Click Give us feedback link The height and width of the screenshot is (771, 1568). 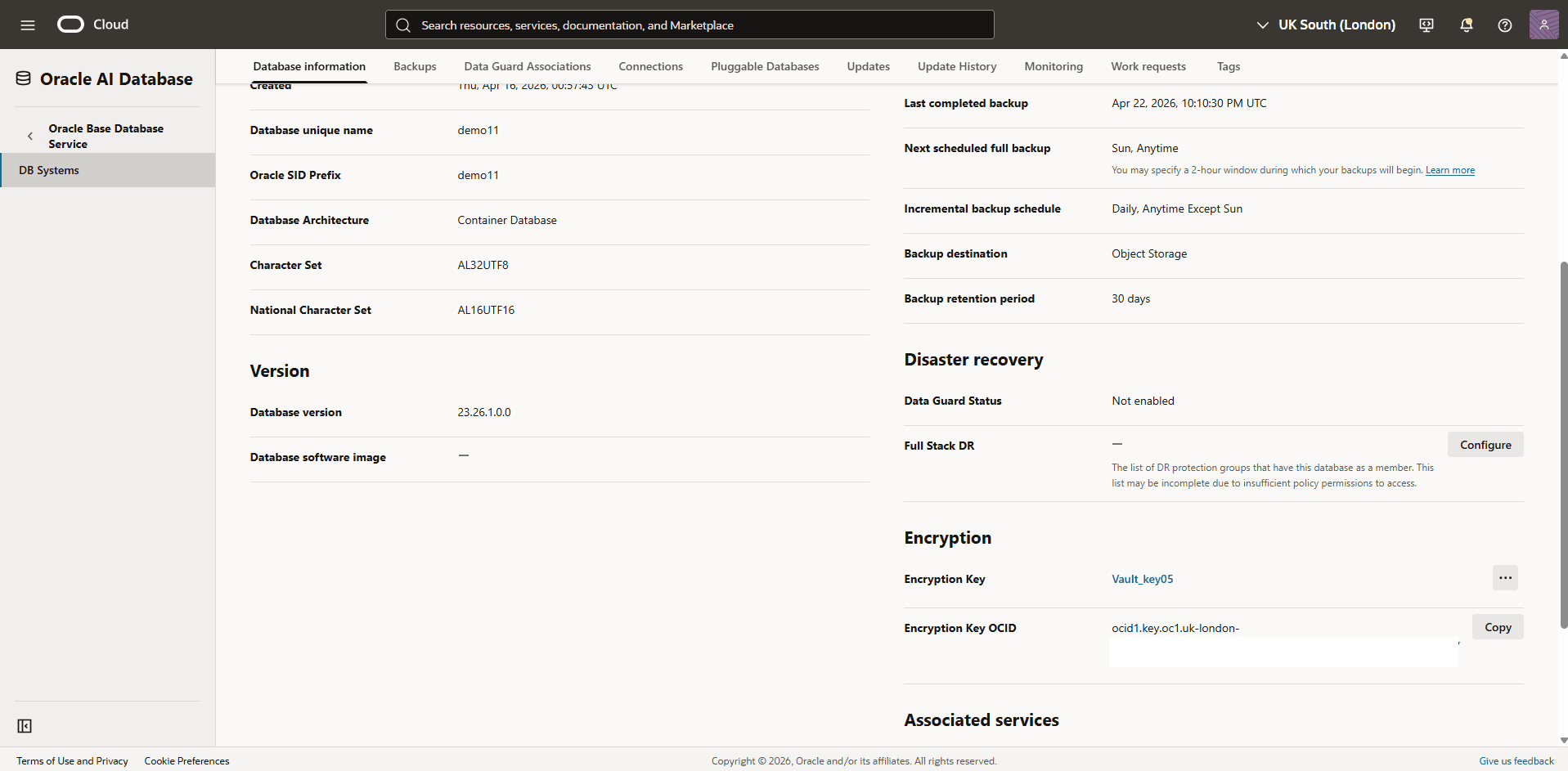(1516, 761)
